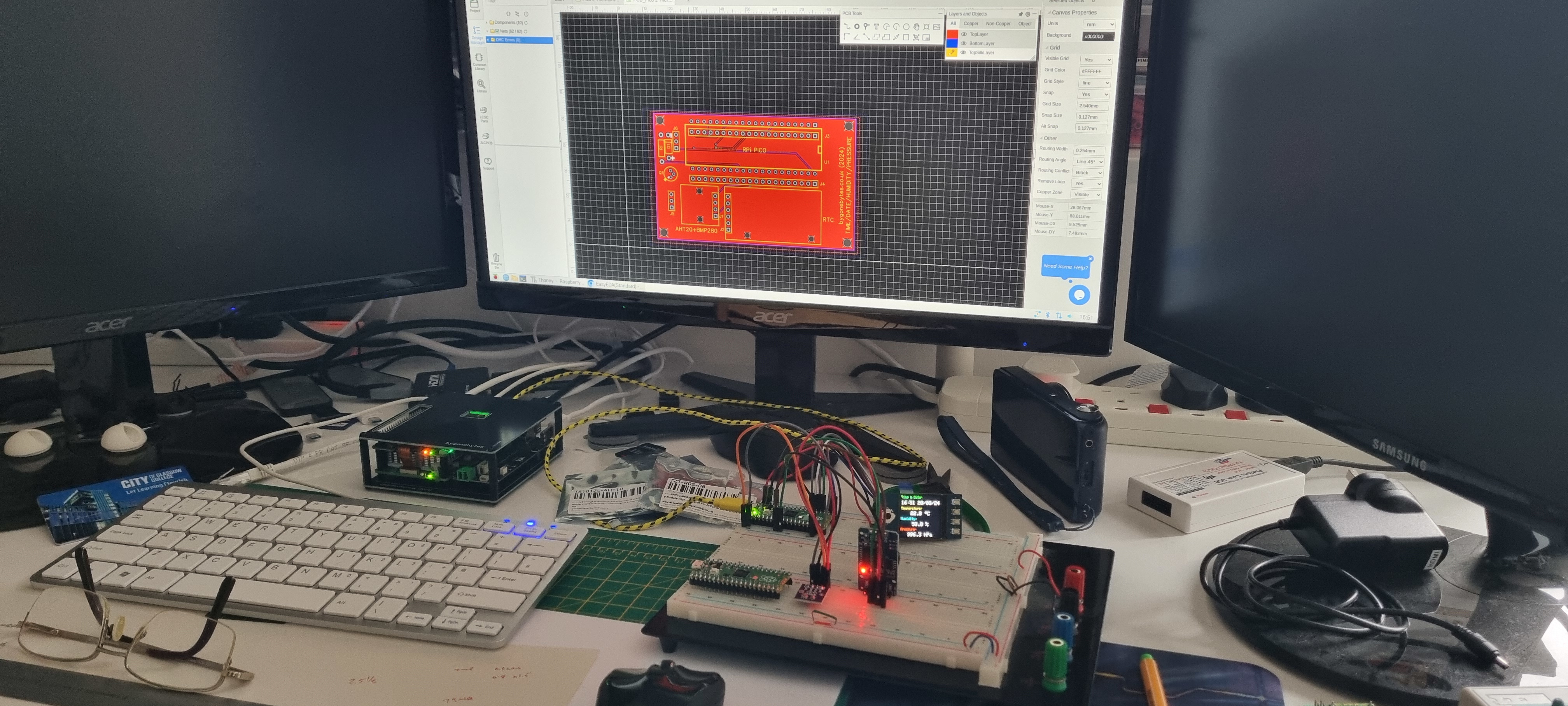Viewport: 1568px width, 706px height.
Task: Open Layers and Objects settings gear
Action: pos(1028,14)
